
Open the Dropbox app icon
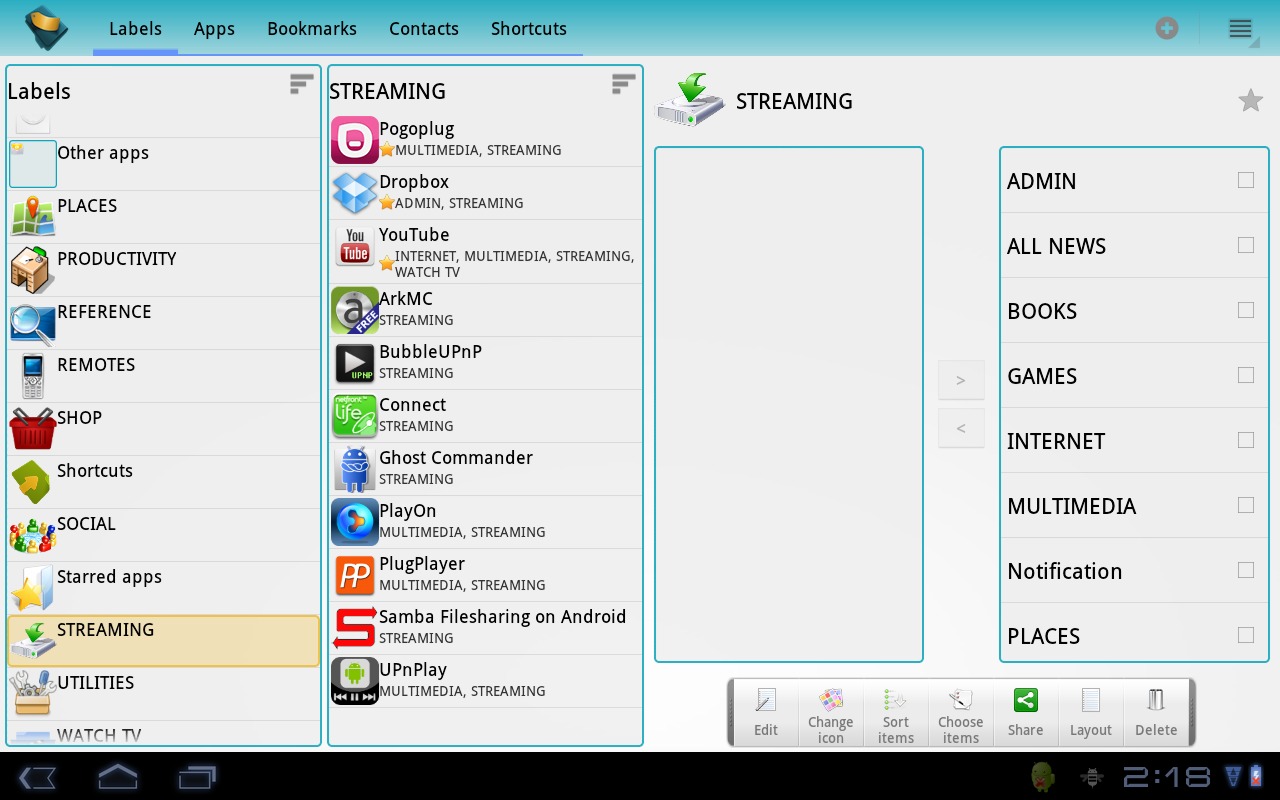353,192
